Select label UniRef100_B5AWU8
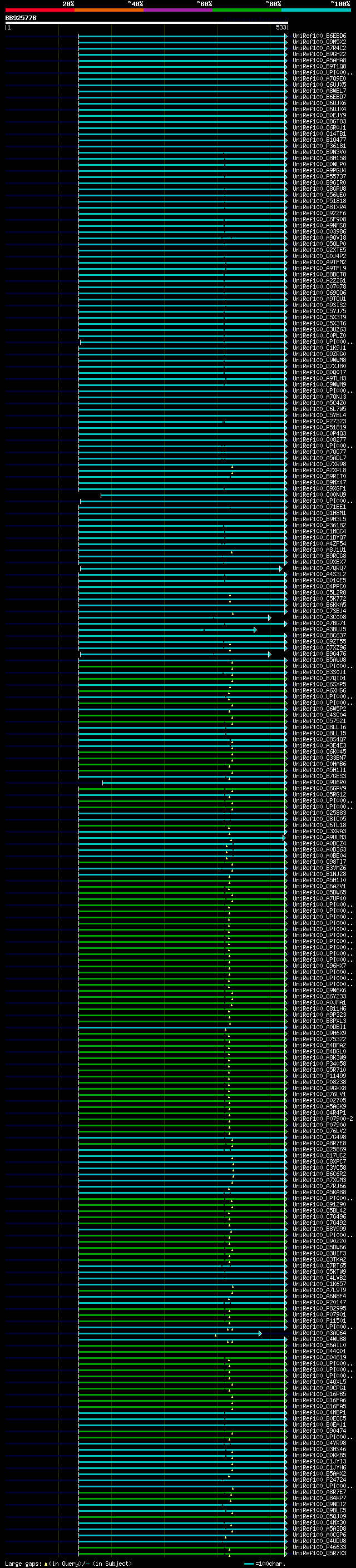356x1568 pixels. [319, 660]
